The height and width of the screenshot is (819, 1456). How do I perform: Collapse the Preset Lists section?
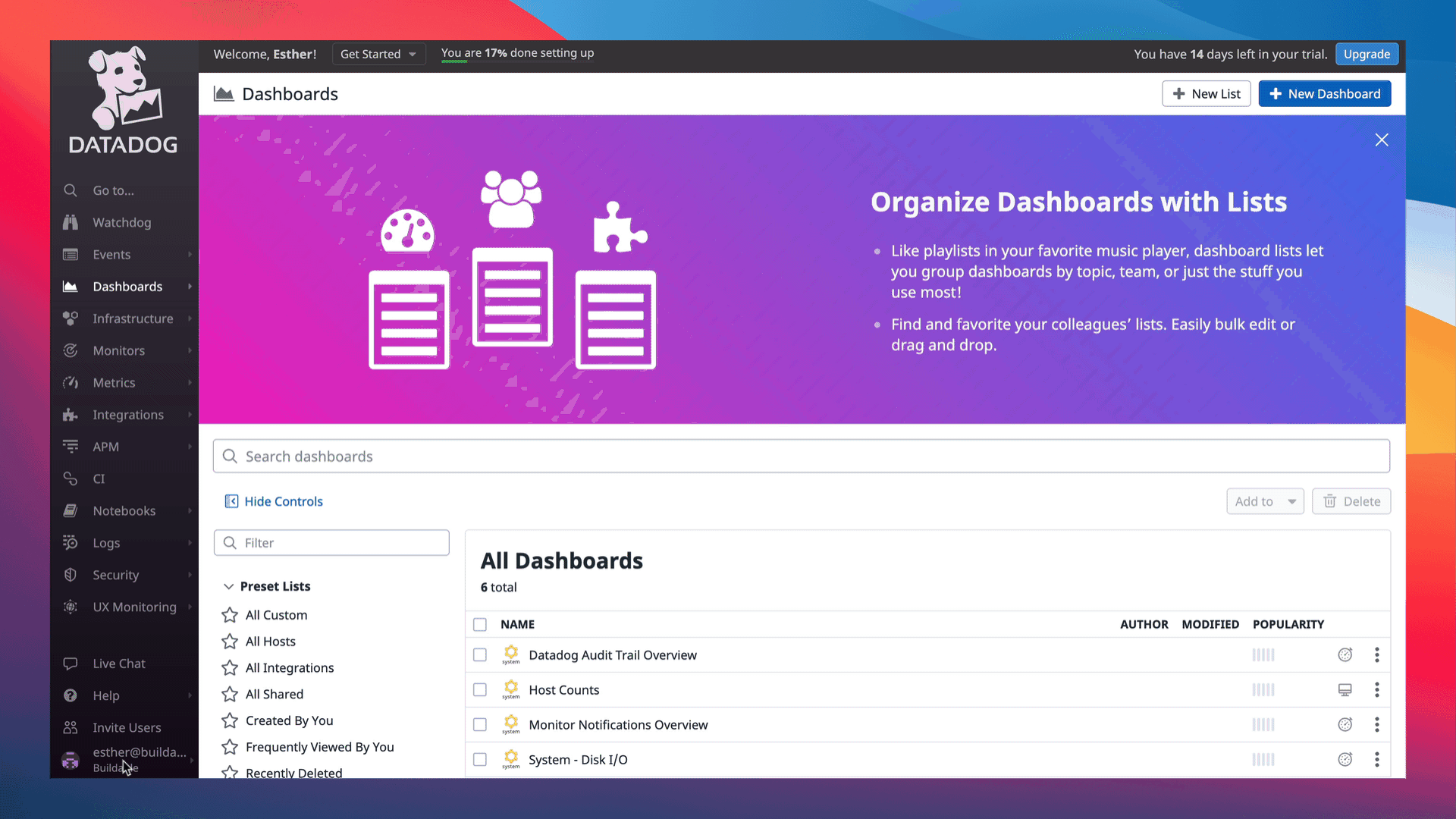(228, 586)
